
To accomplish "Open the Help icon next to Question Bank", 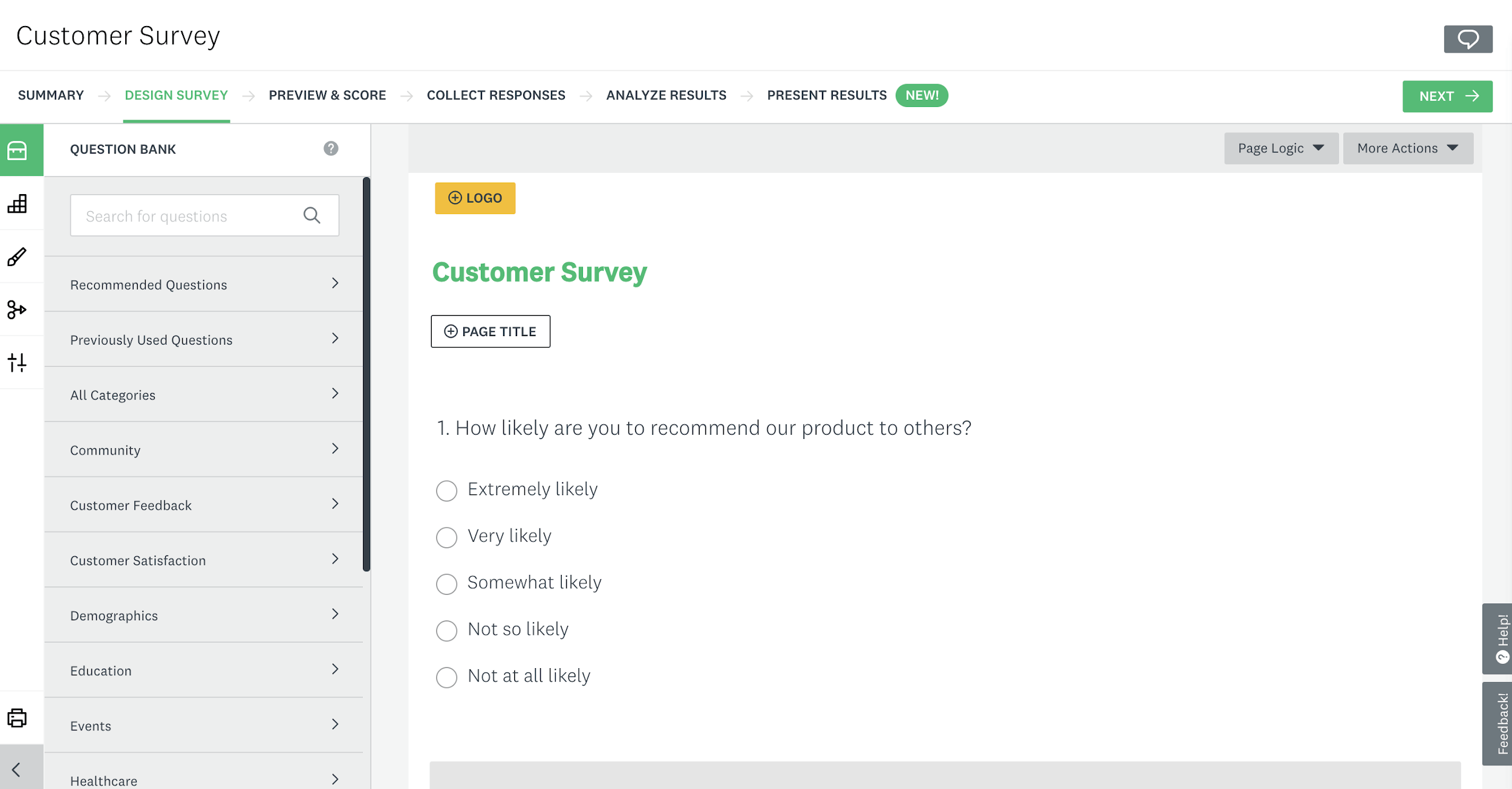I will coord(330,148).
